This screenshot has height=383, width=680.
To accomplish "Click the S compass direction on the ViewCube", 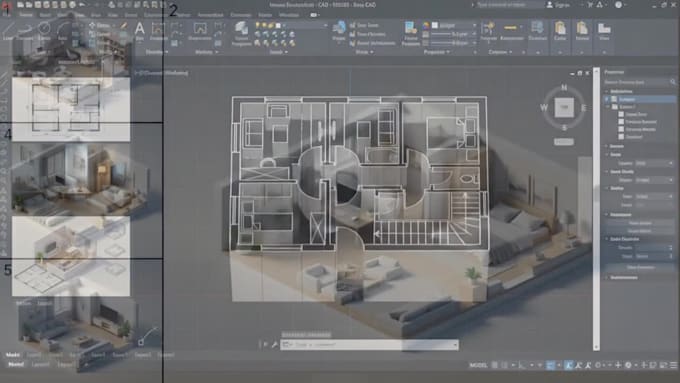I will pos(564,128).
